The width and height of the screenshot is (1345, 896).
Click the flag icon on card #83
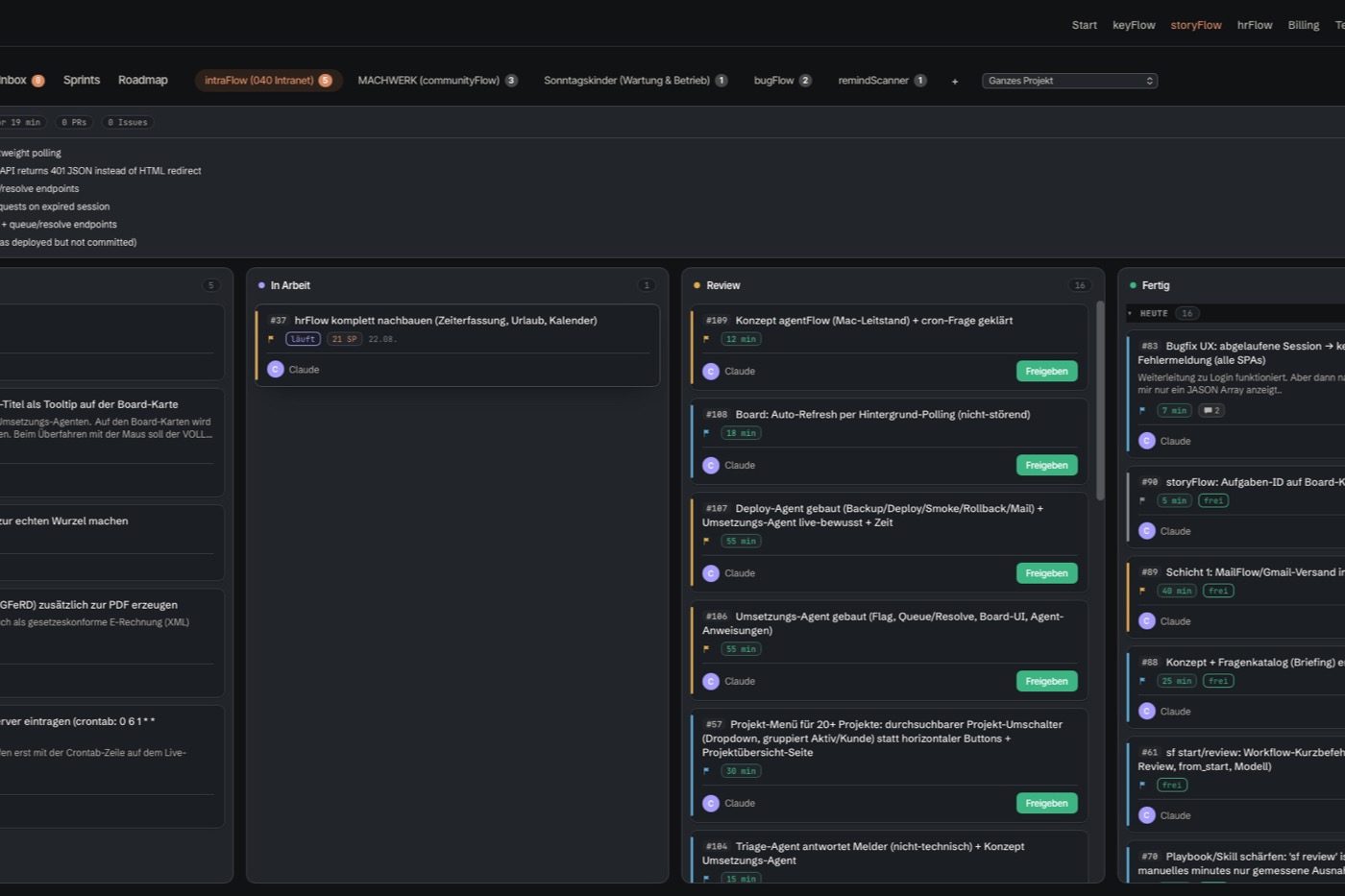1142,410
